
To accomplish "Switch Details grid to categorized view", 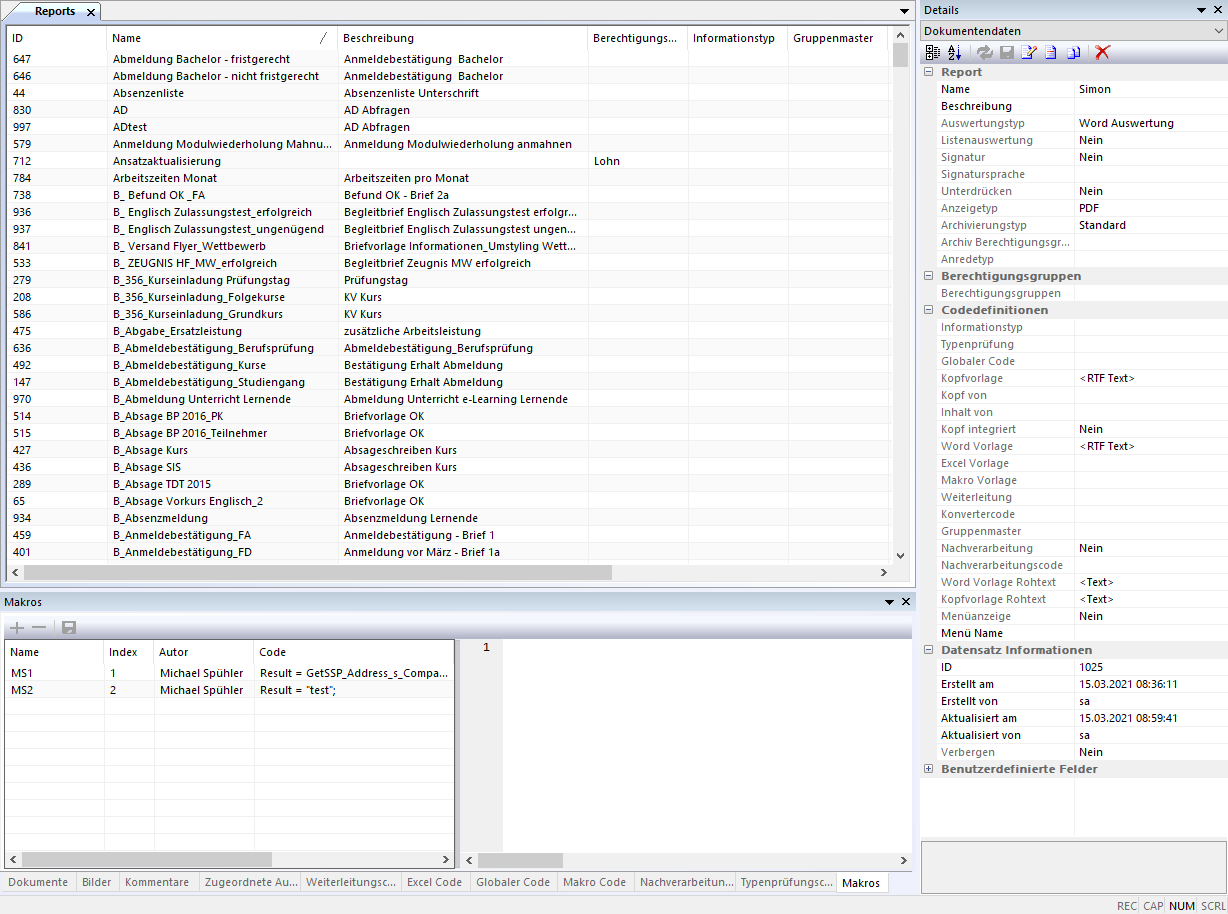I will [933, 52].
